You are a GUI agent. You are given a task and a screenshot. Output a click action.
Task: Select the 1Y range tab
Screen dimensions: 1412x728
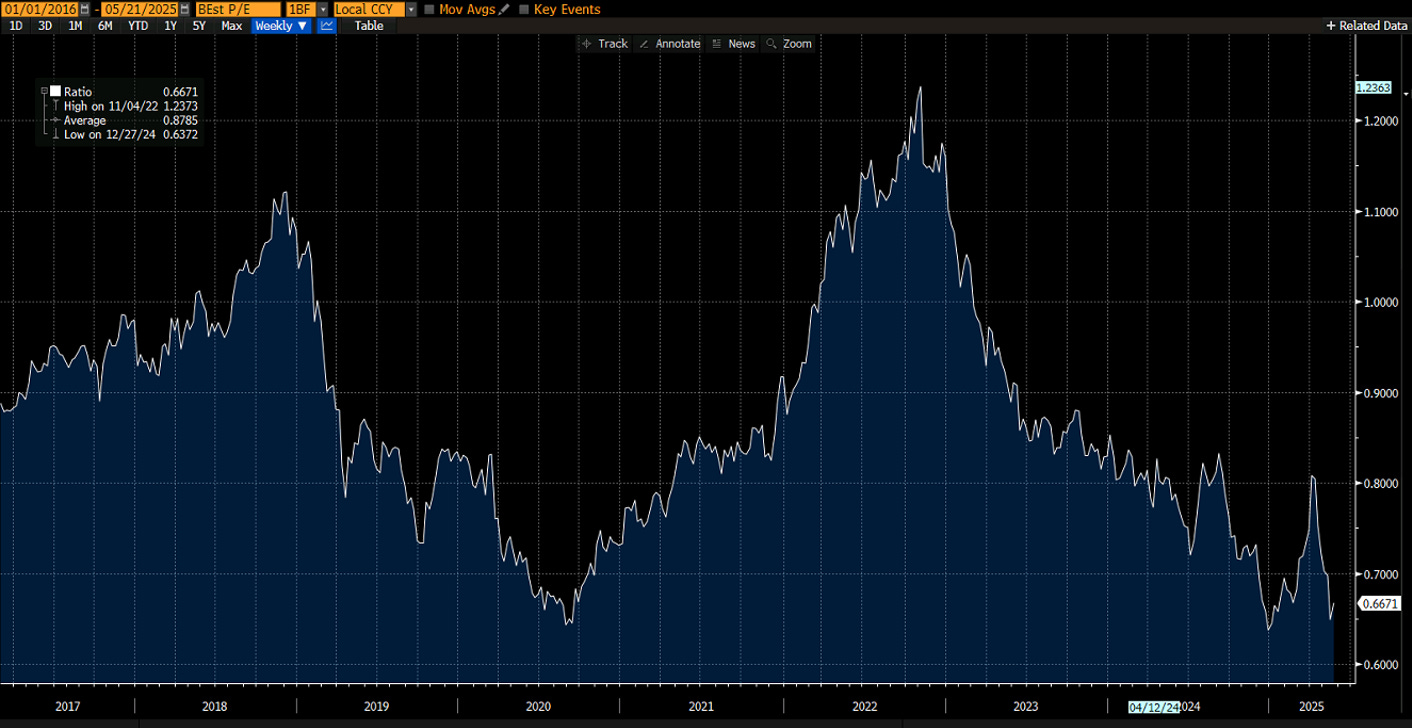tap(170, 26)
